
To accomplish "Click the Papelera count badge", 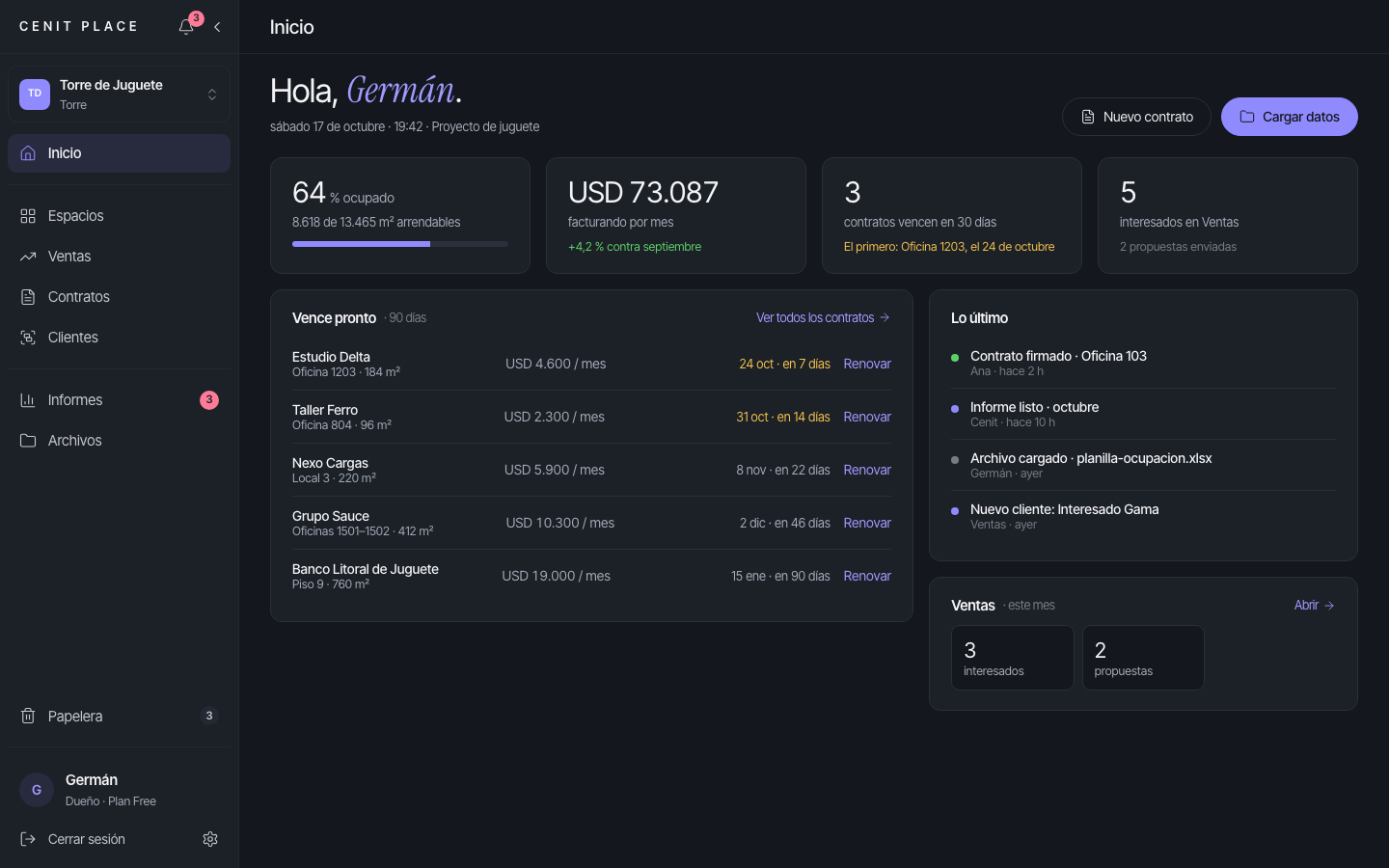I will pyautogui.click(x=209, y=716).
